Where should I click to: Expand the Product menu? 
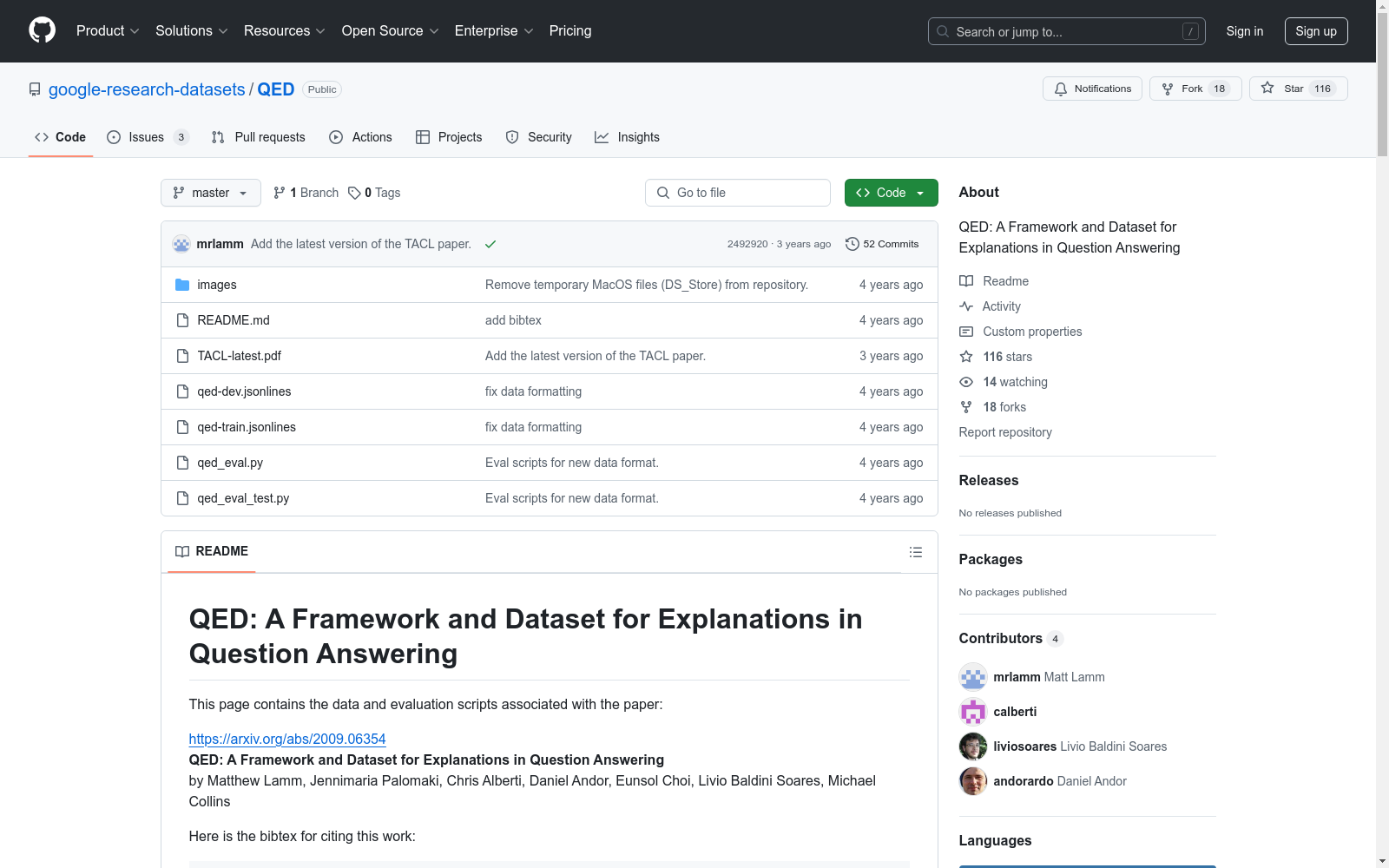coord(108,30)
